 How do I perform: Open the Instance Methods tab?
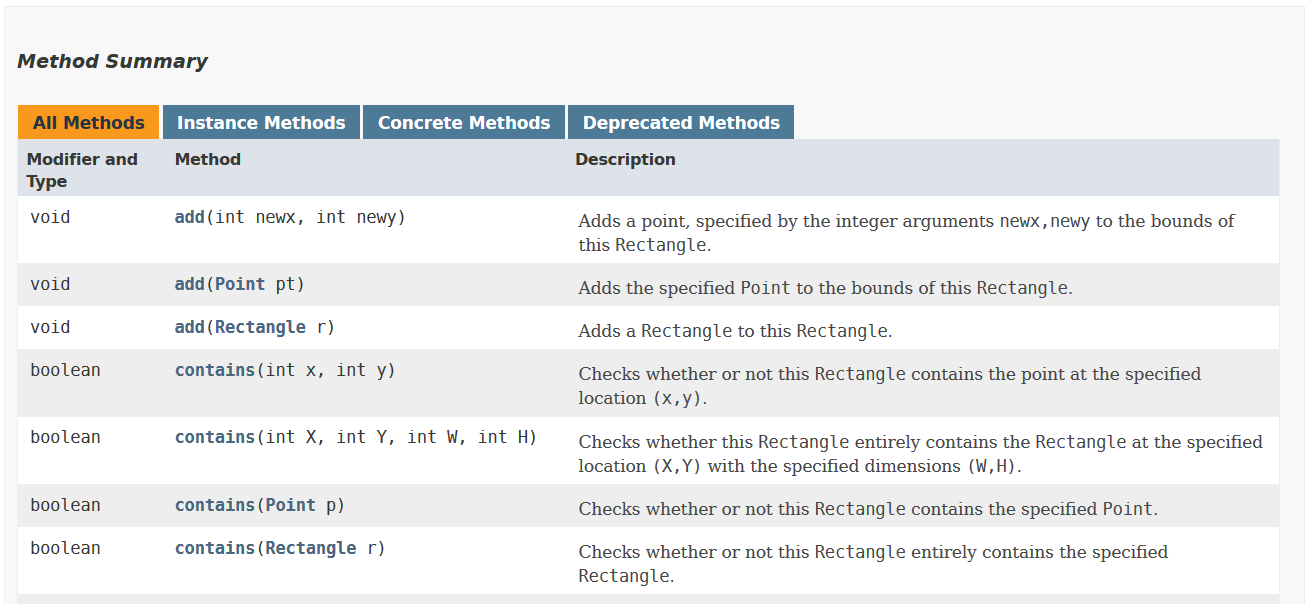click(x=261, y=123)
